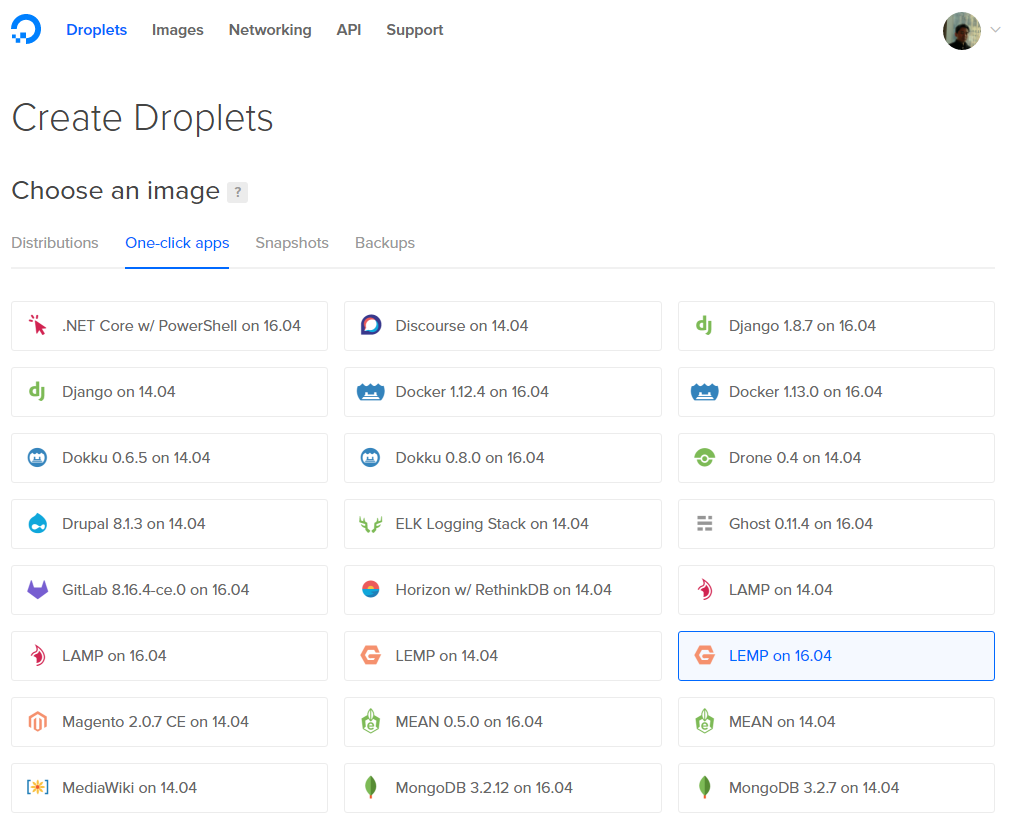Click the Dokku 0.6.5 icon
The width and height of the screenshot is (1015, 819).
coord(38,457)
